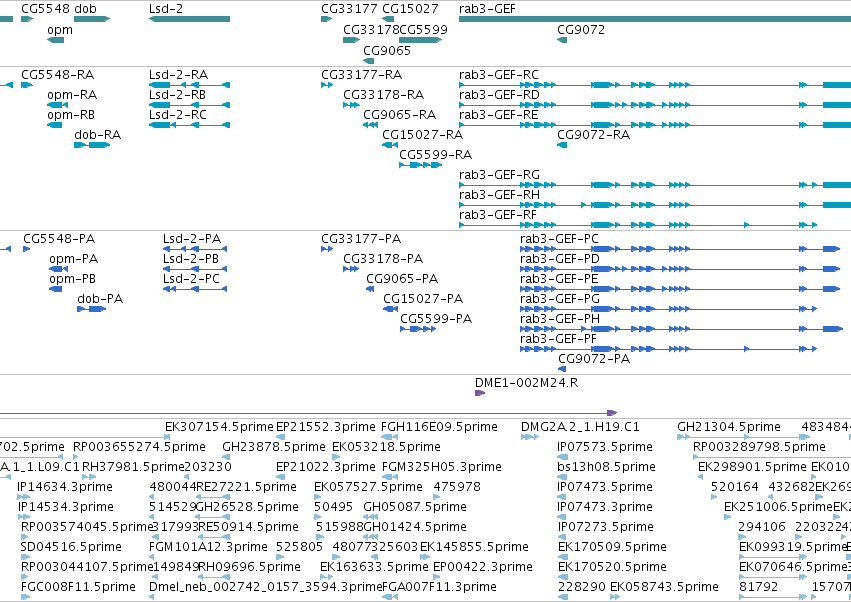Click the CG9065-RA transcript label
Viewport: 851px width, 602px height.
399,115
